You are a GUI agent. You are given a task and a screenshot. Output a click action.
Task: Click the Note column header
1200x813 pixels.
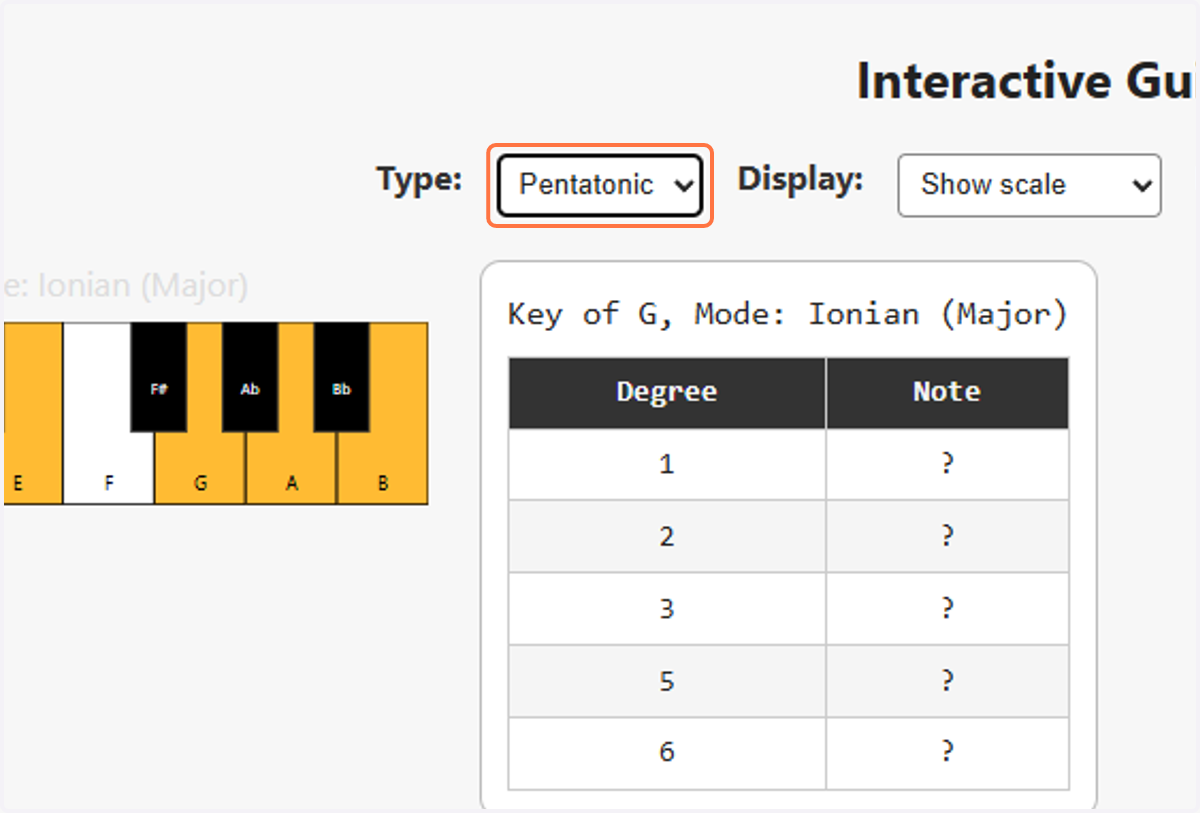(x=947, y=392)
